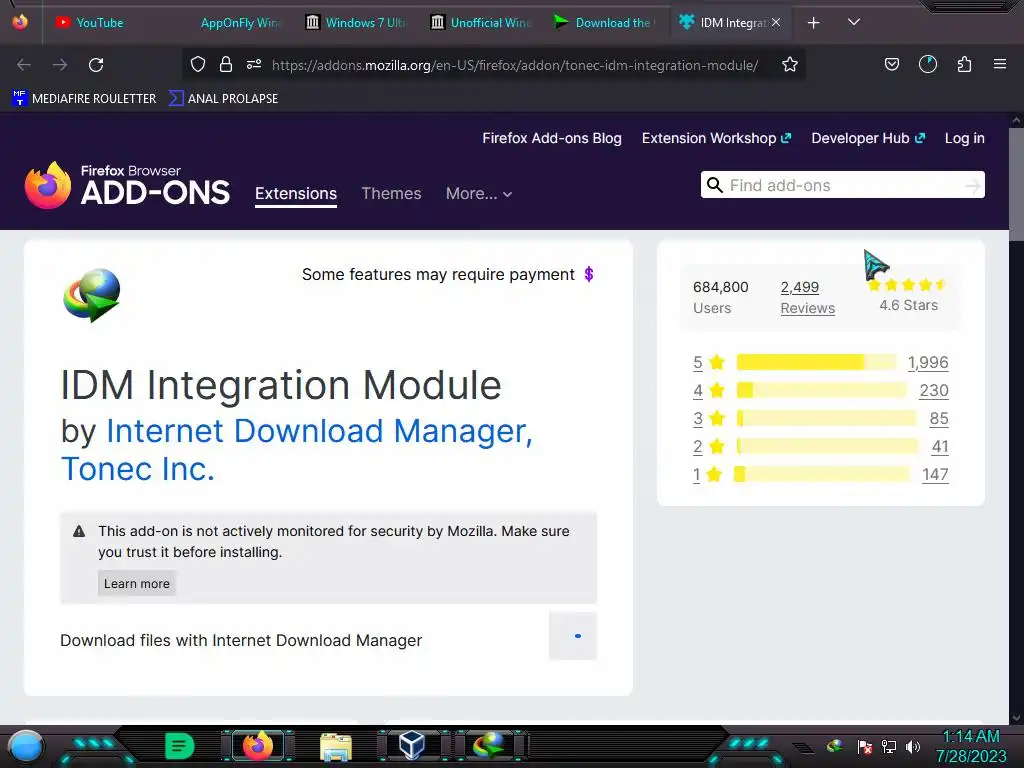The height and width of the screenshot is (768, 1024).
Task: Click the IDM system tray icon
Action: pos(835,746)
